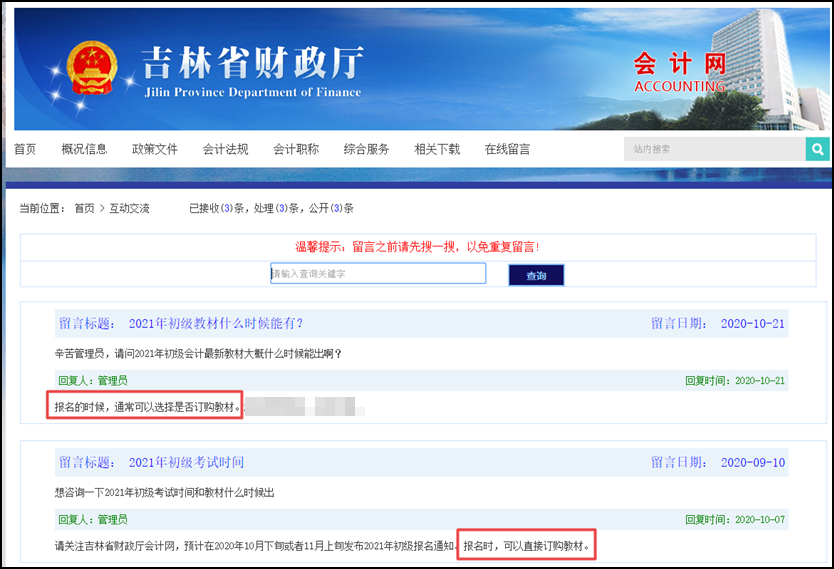The image size is (834, 569).
Task: Follow the 首页 breadcrumb link
Action: pos(84,208)
